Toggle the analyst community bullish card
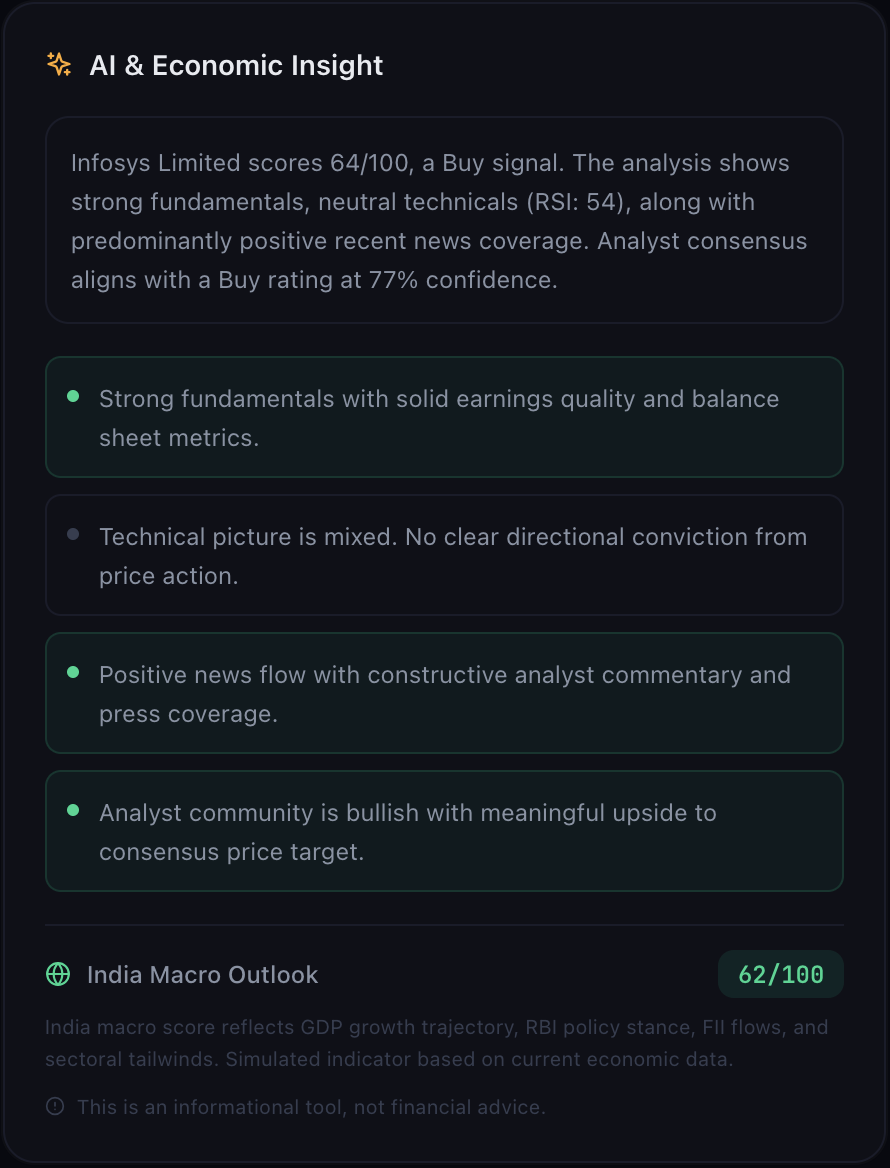This screenshot has height=1168, width=890. tap(444, 831)
